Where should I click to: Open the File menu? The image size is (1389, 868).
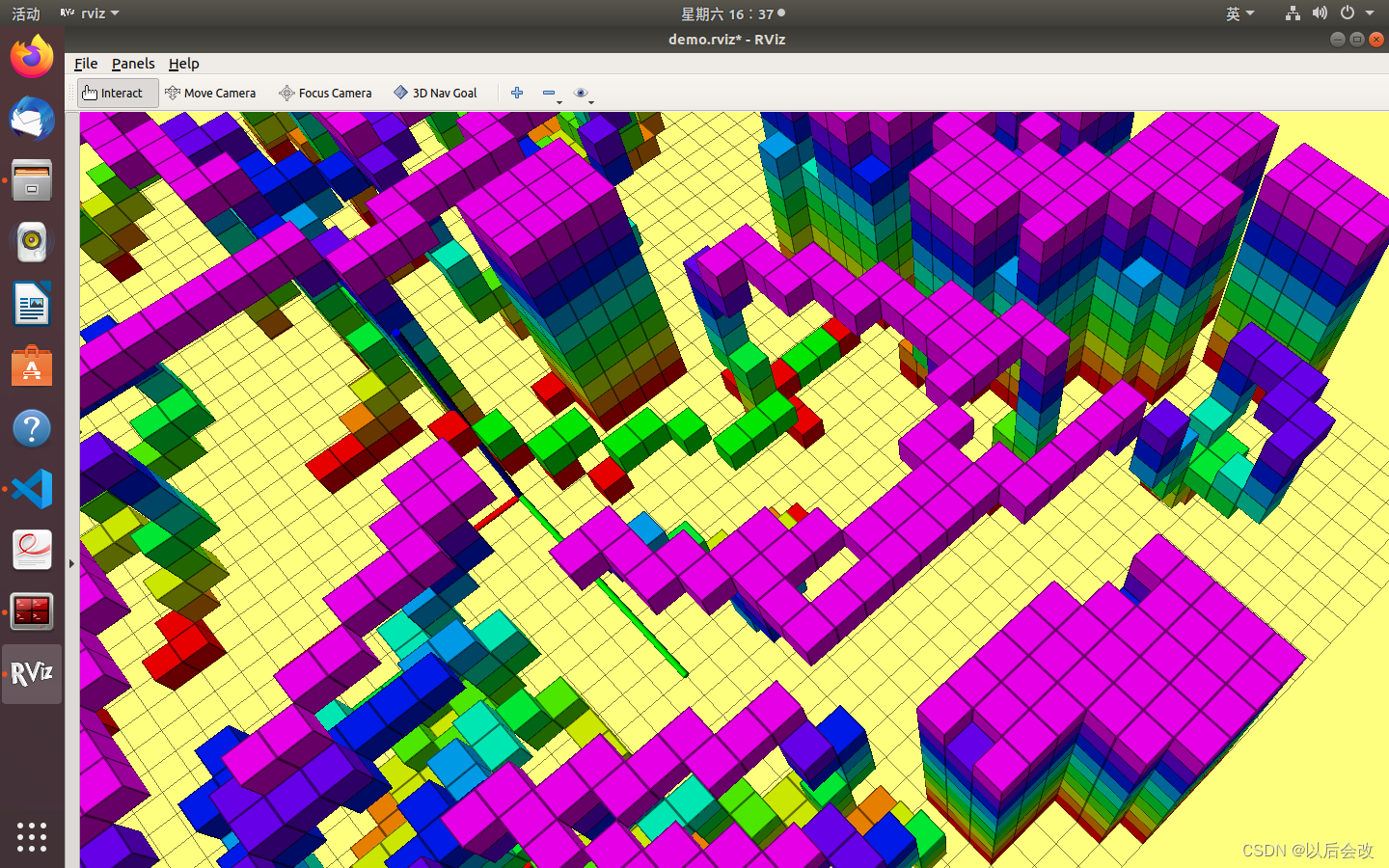(86, 64)
